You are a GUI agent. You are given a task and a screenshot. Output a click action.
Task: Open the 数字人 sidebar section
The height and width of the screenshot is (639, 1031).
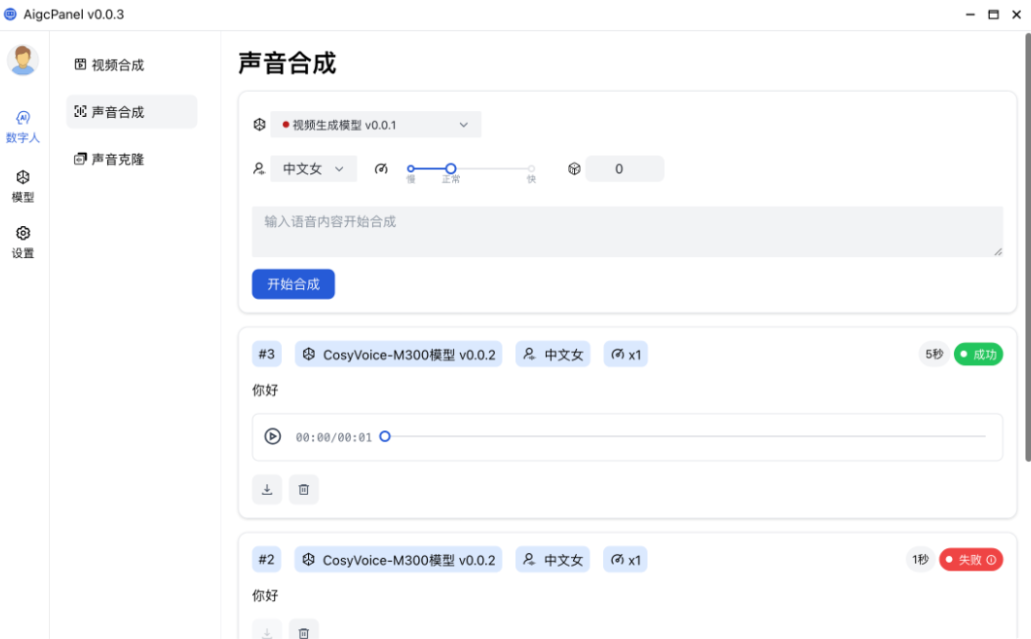coord(23,127)
